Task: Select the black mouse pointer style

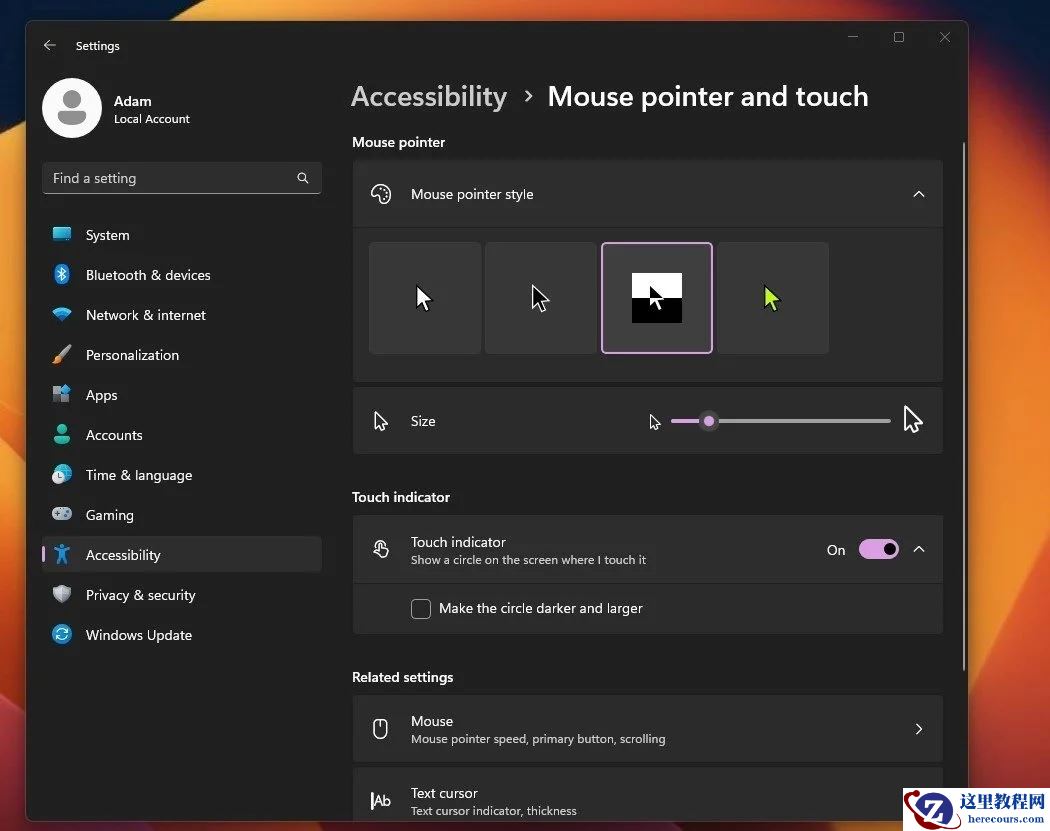Action: [541, 298]
